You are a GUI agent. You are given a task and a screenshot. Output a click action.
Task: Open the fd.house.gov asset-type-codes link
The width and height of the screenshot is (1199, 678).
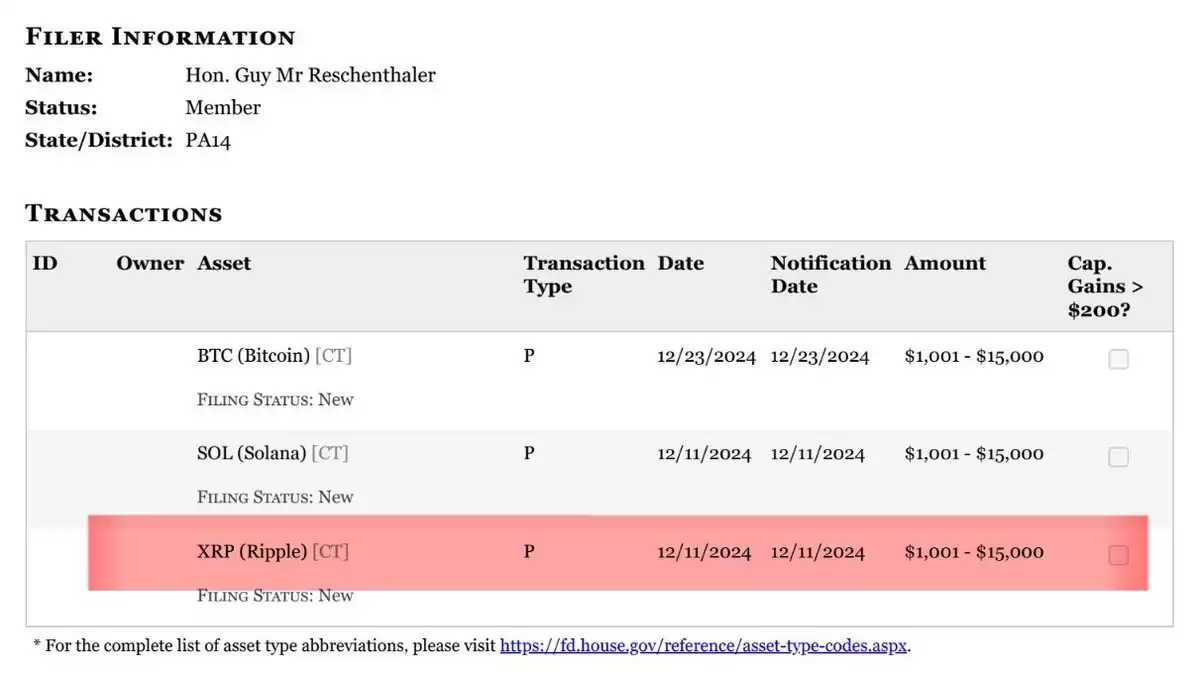click(703, 645)
